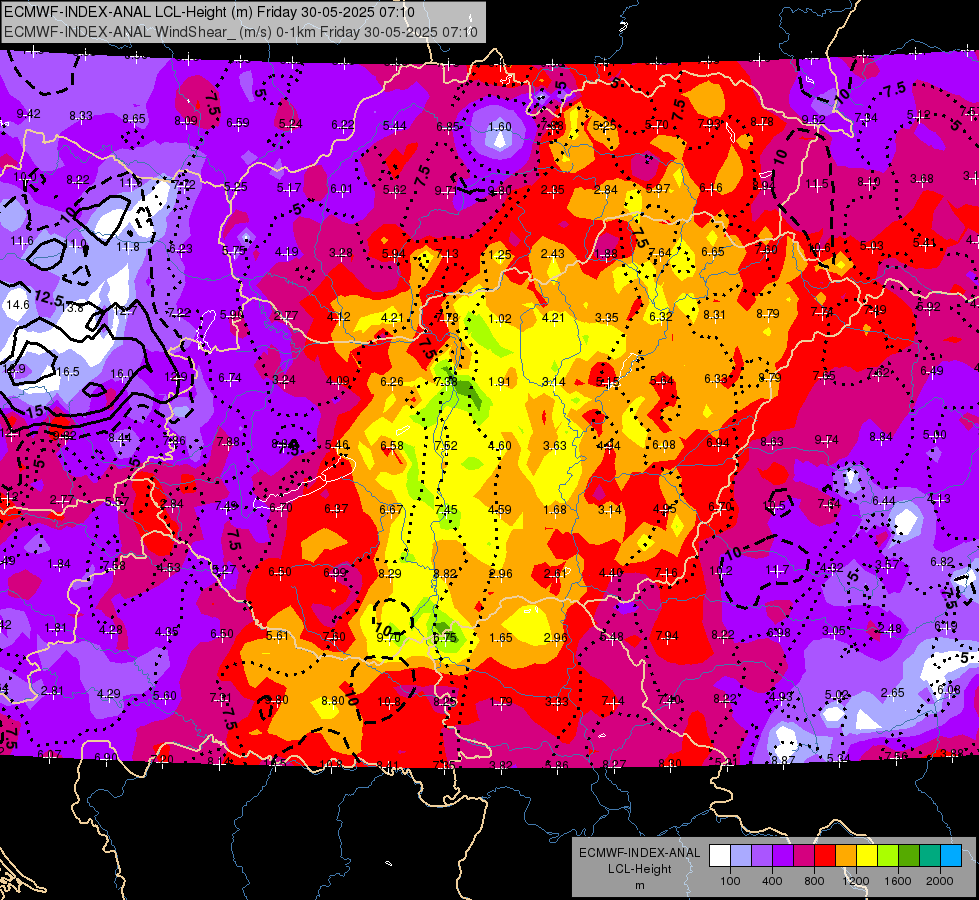
Task: Click the grid value '6.33'
Action: (x=716, y=379)
